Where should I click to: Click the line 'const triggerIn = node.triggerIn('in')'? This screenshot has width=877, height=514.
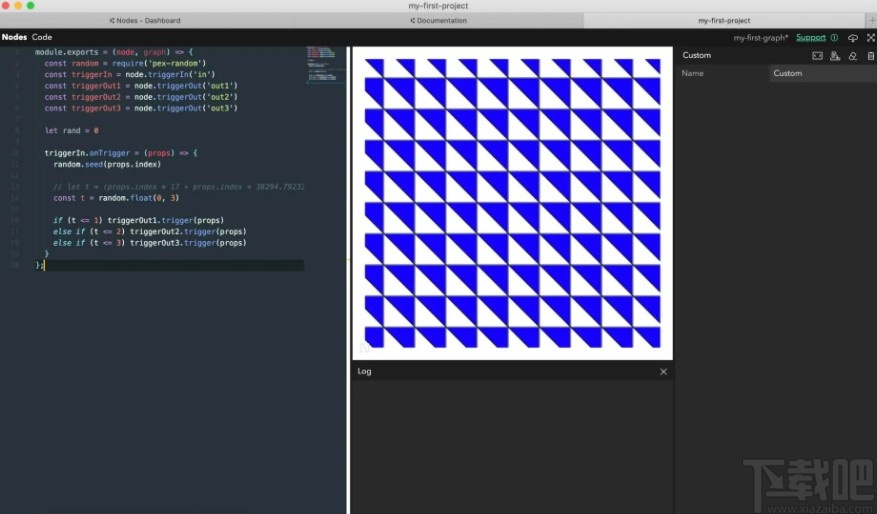click(130, 74)
